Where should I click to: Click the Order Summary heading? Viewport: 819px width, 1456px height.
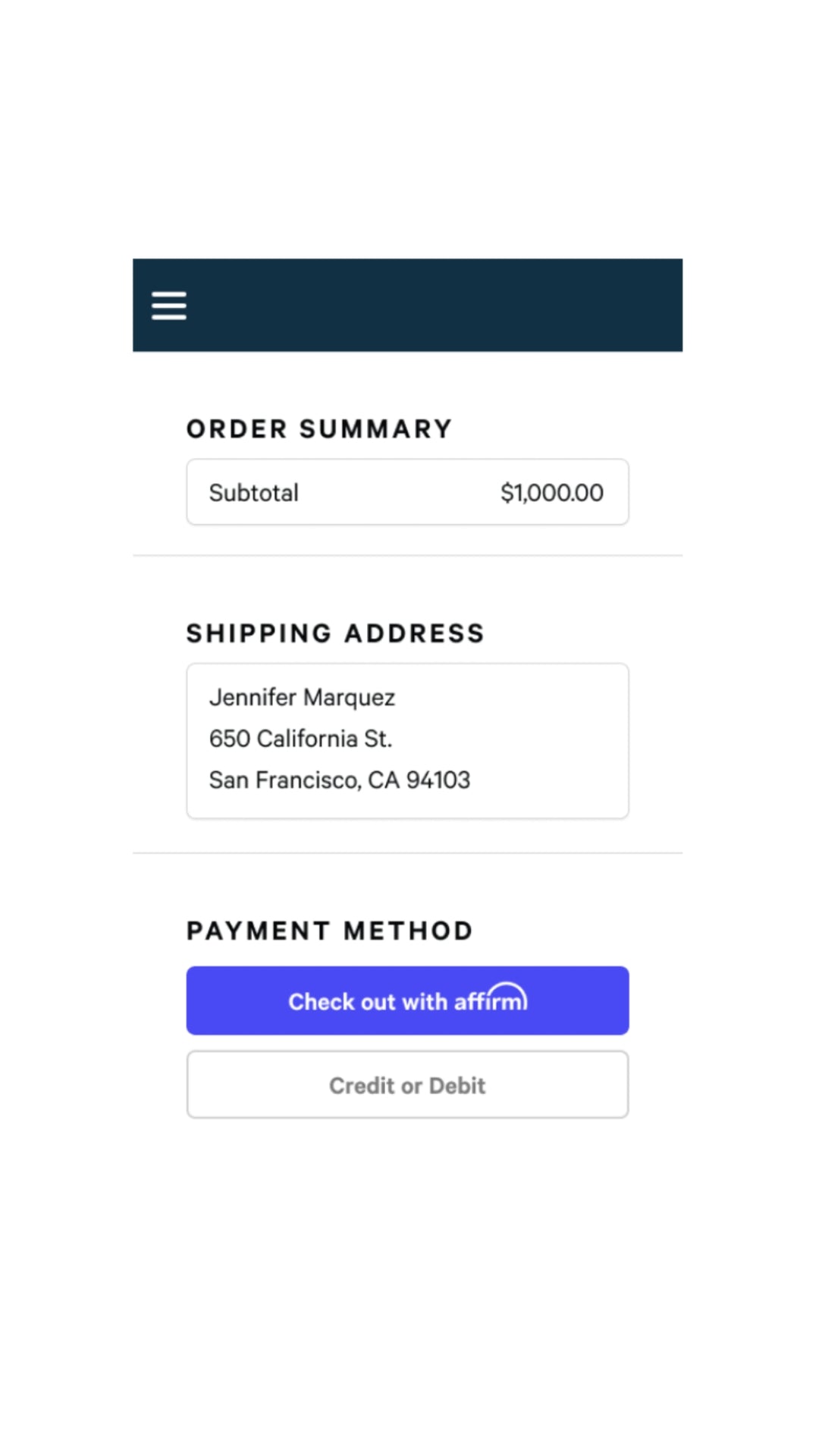point(319,429)
